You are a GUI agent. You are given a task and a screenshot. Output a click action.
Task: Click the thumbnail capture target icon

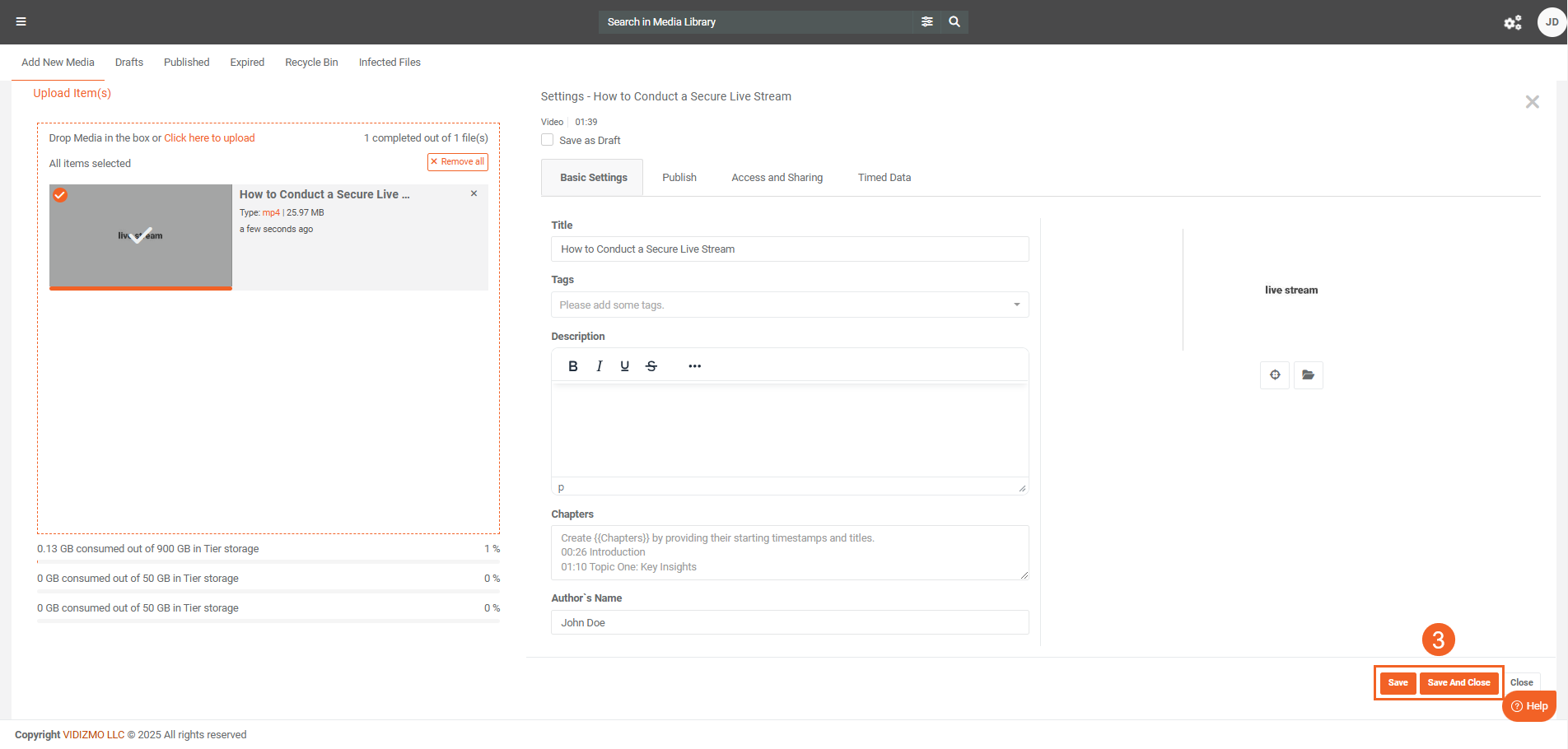1275,375
